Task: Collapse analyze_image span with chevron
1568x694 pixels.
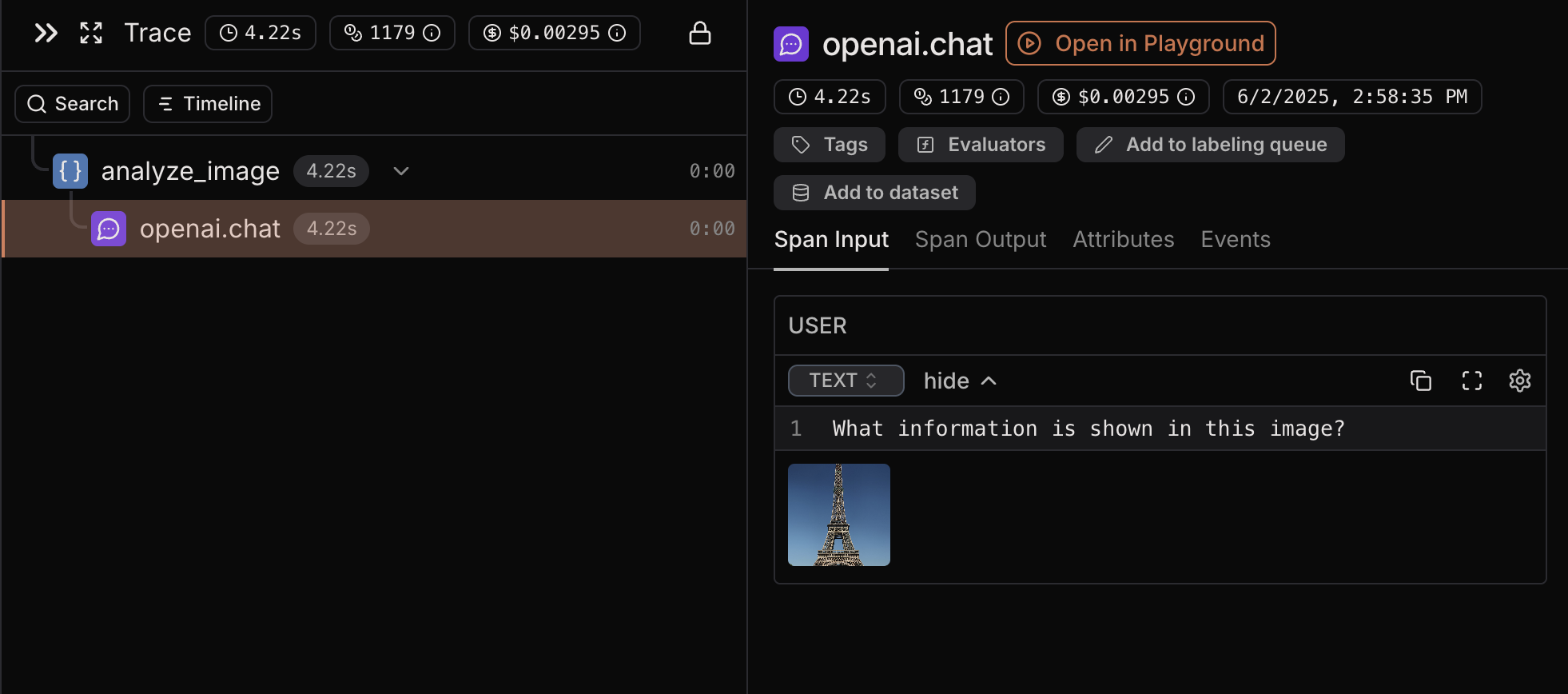Action: pyautogui.click(x=401, y=171)
